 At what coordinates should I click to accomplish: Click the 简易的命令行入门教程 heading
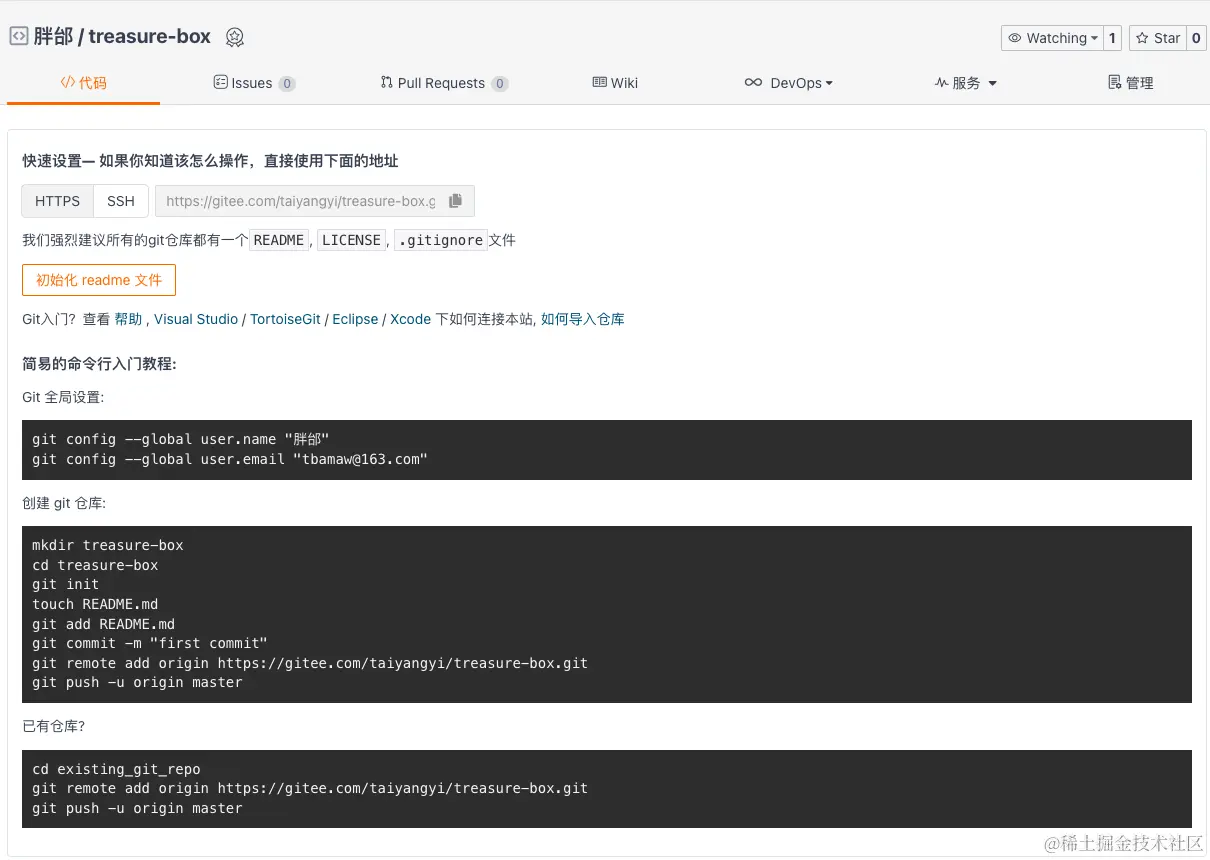(x=100, y=363)
